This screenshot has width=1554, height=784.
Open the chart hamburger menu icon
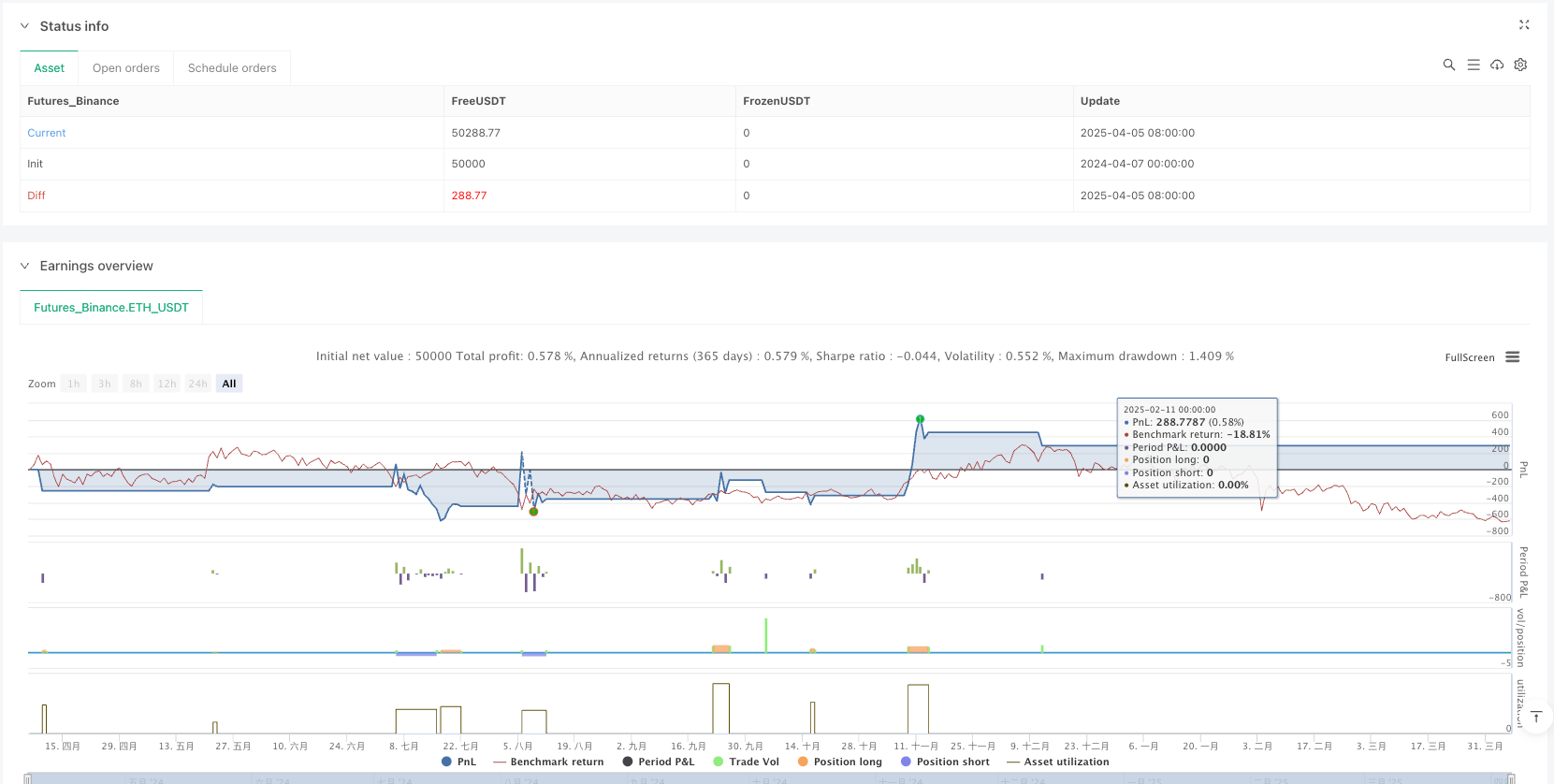(x=1512, y=357)
